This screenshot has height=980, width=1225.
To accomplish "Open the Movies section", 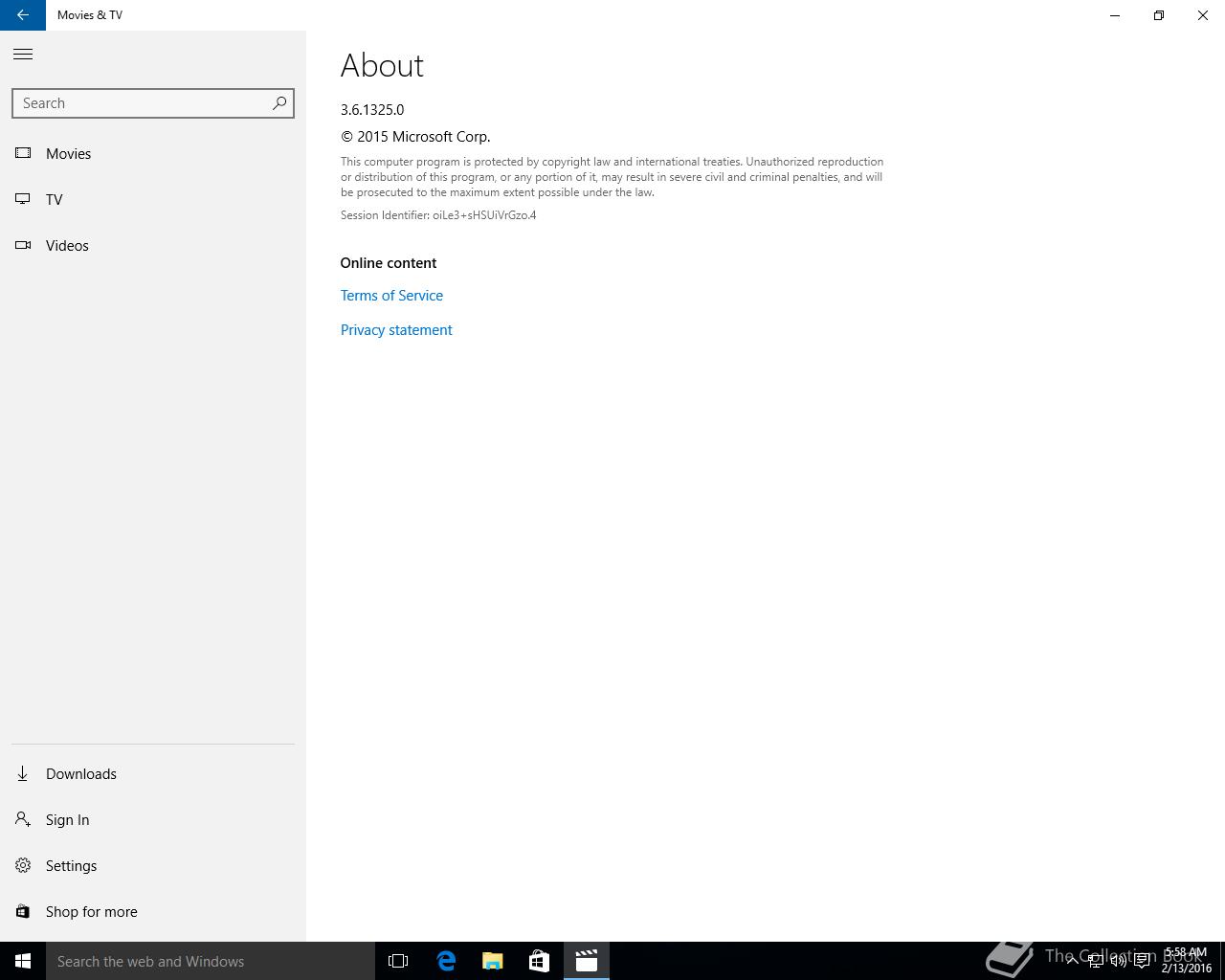I will coord(153,153).
